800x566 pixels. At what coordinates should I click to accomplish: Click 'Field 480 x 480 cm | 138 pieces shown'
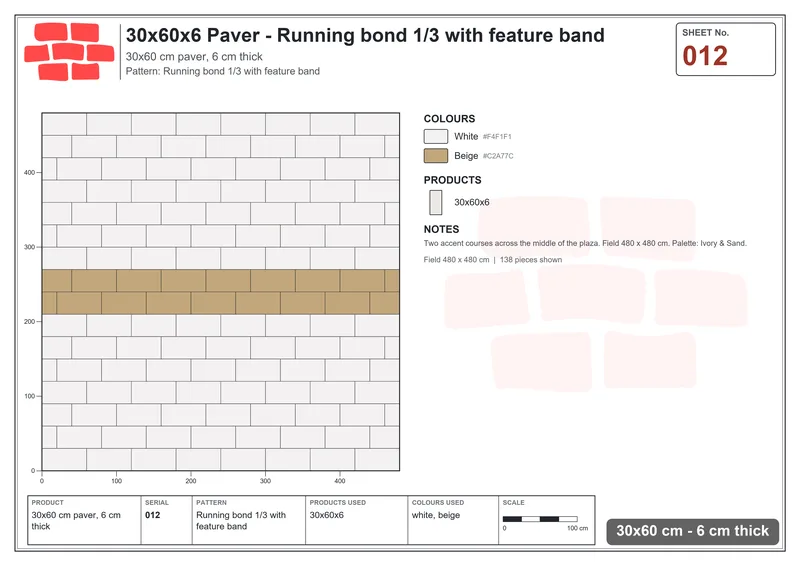493,260
